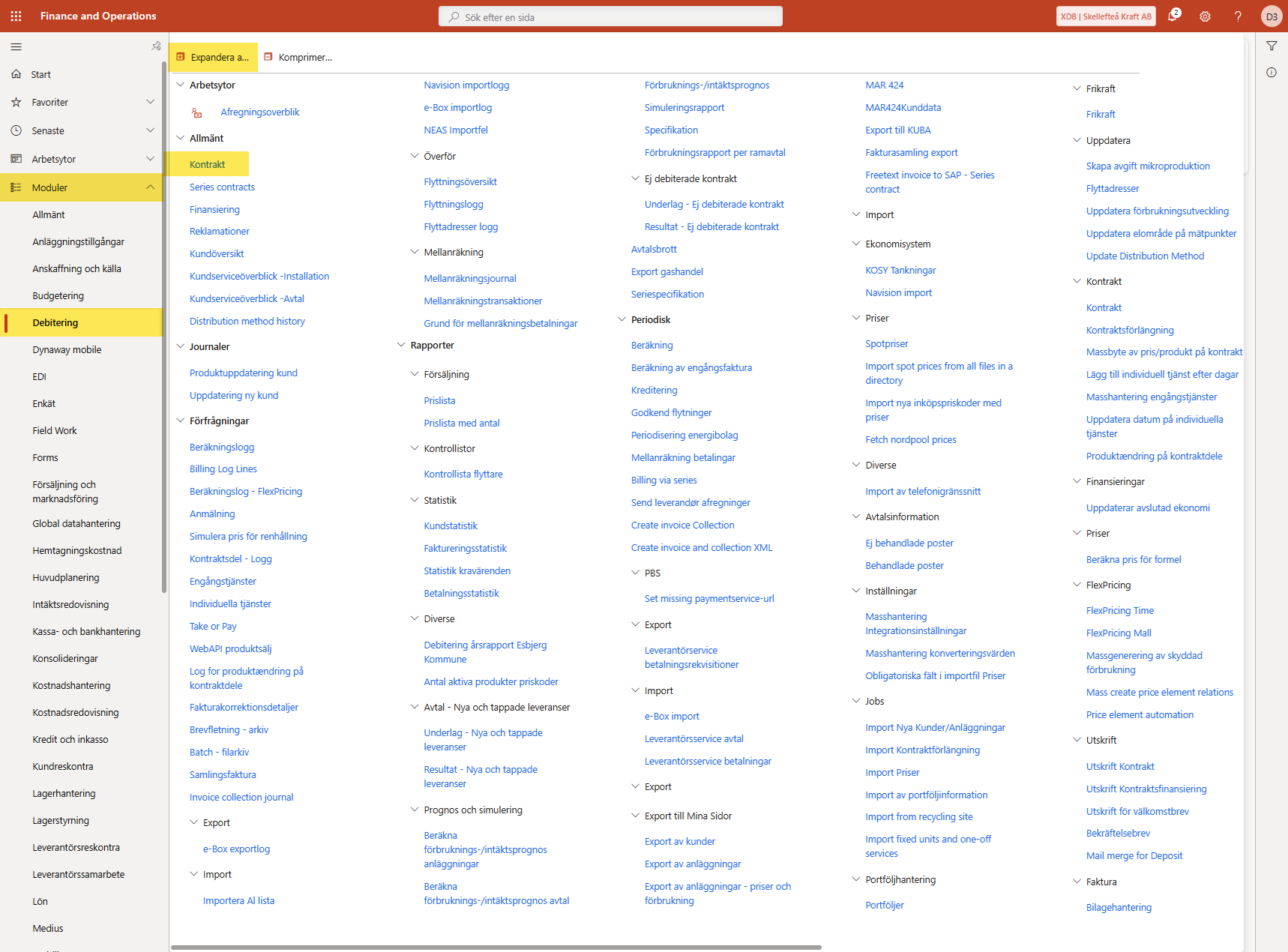Expand the Favoriter section
1288x952 pixels.
150,102
